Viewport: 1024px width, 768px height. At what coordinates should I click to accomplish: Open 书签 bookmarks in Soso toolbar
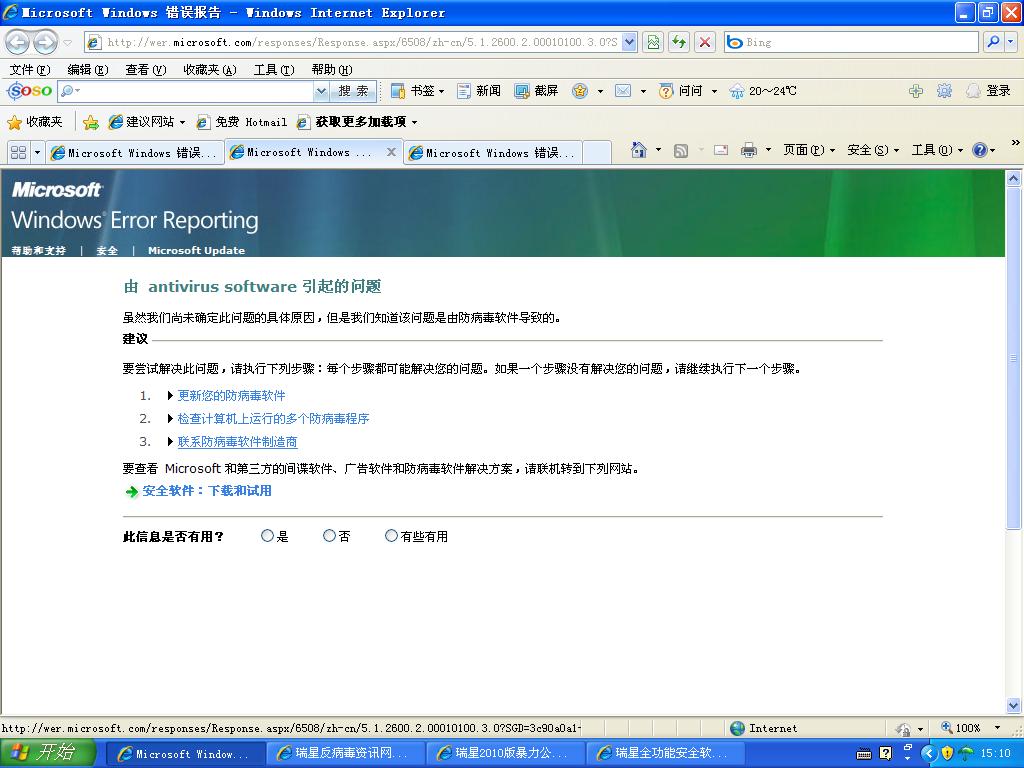coord(417,91)
